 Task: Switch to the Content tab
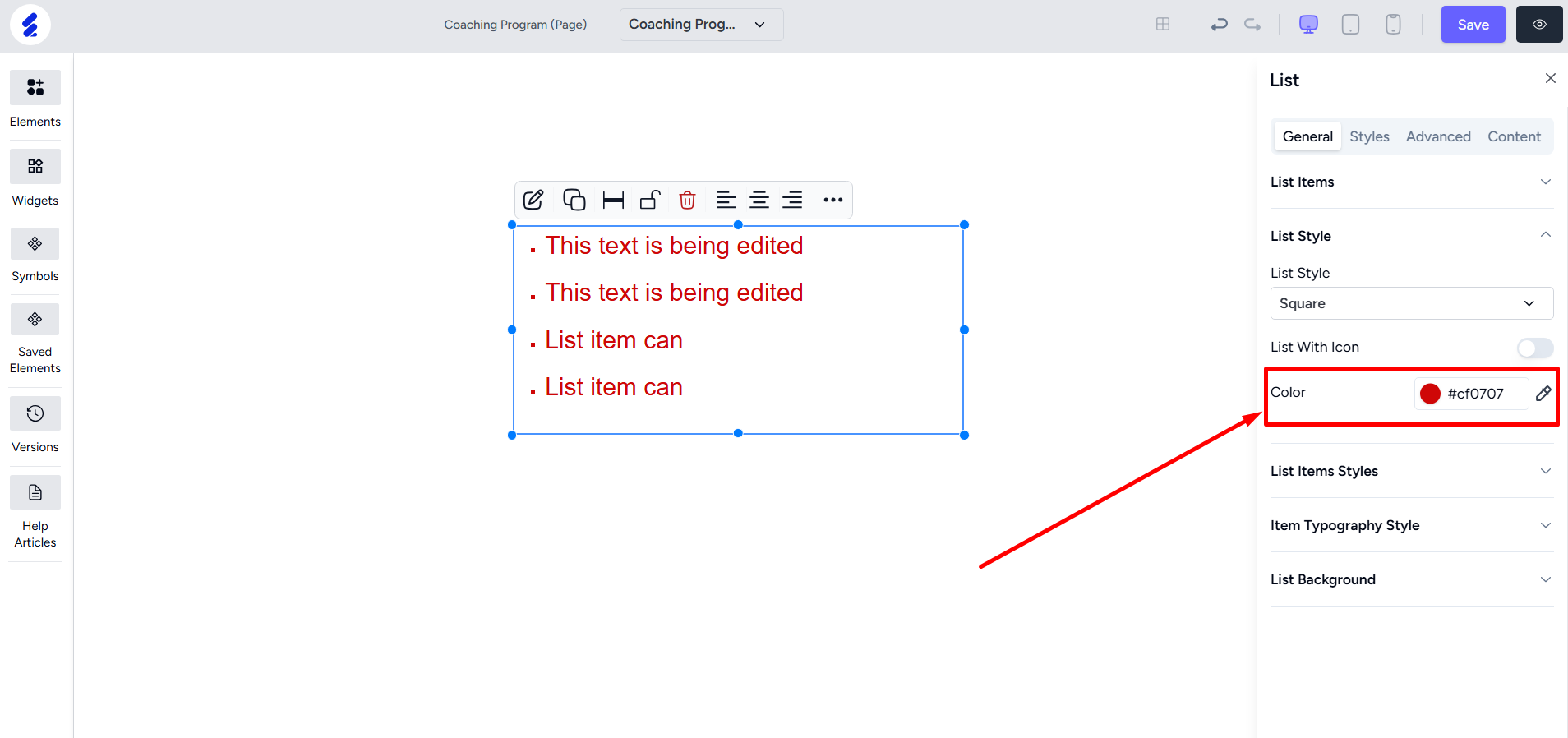coord(1514,136)
